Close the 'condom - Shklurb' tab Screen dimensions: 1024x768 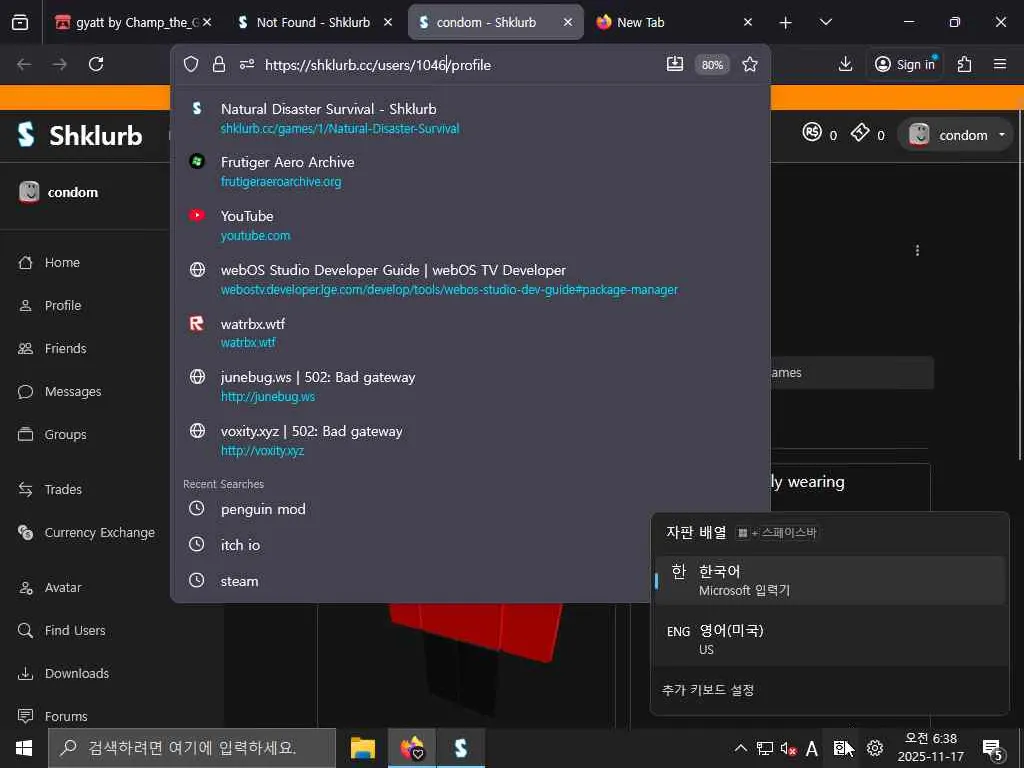tap(568, 22)
